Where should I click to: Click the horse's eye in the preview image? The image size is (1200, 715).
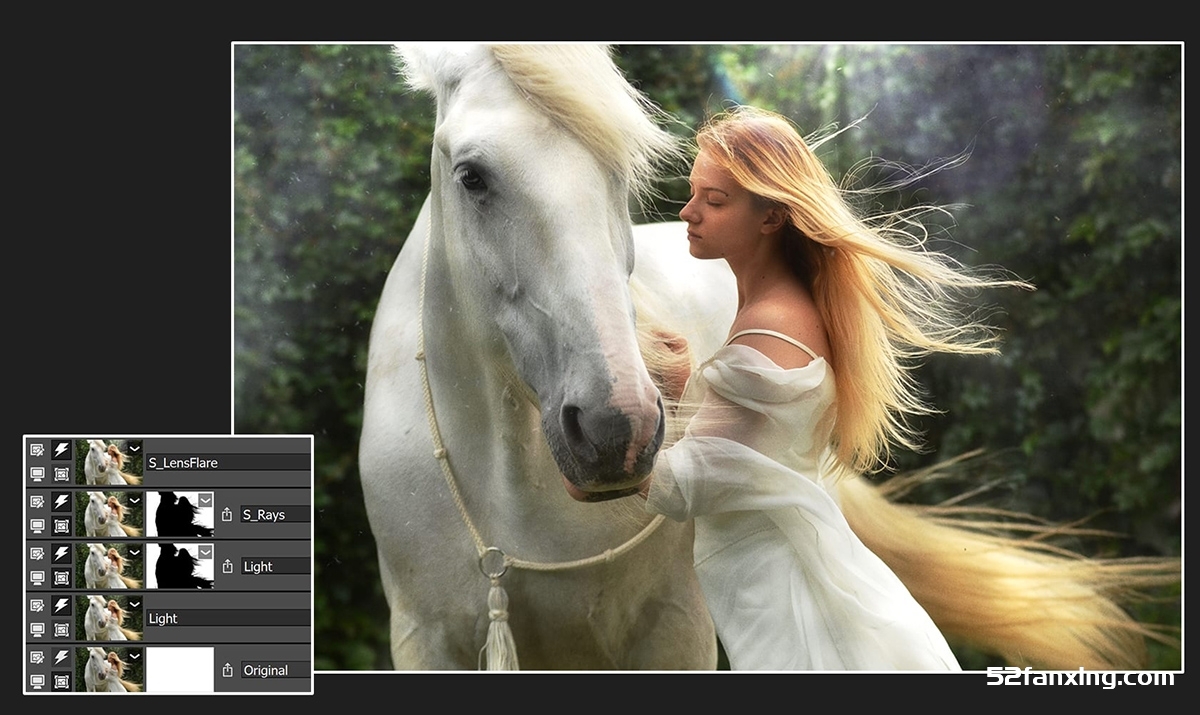pos(470,178)
